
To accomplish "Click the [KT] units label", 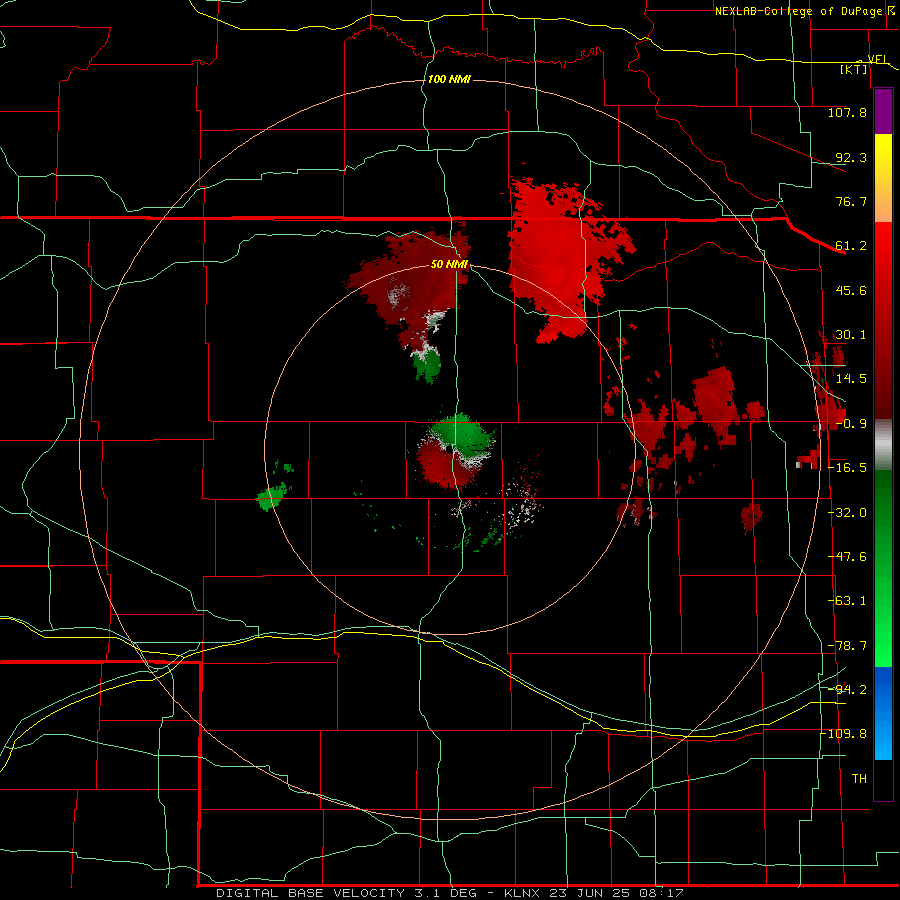I will [x=854, y=69].
